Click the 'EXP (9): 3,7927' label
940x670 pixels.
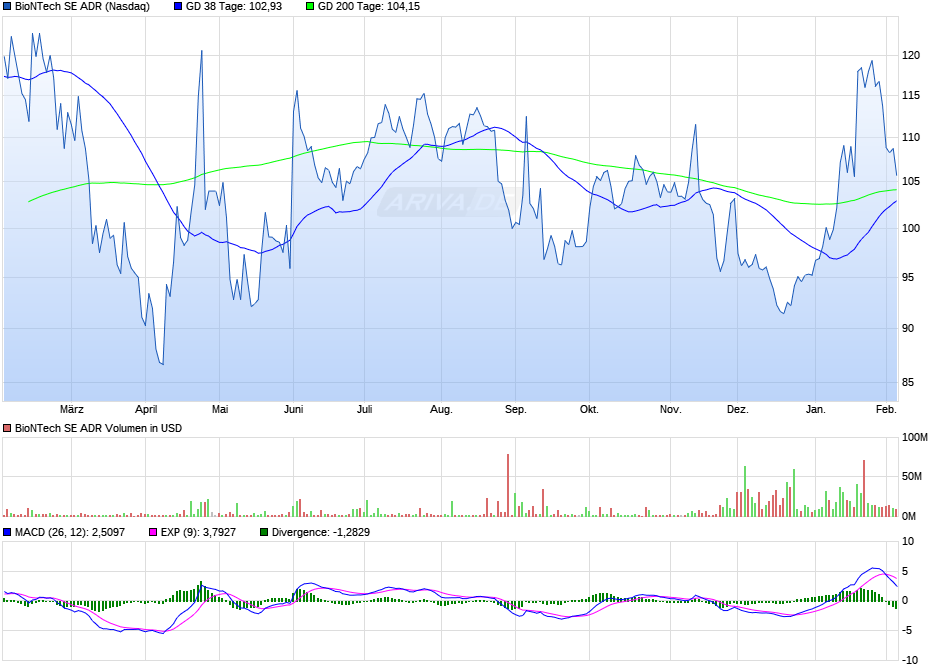pos(198,532)
